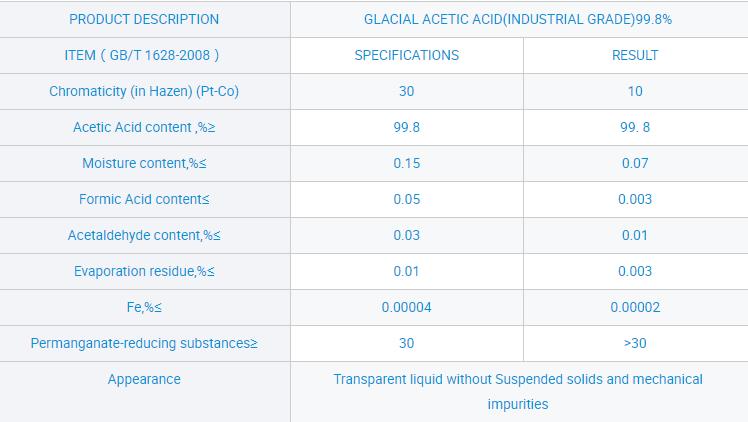Select the Moisture content row label
The image size is (748, 422).
coord(144,163)
